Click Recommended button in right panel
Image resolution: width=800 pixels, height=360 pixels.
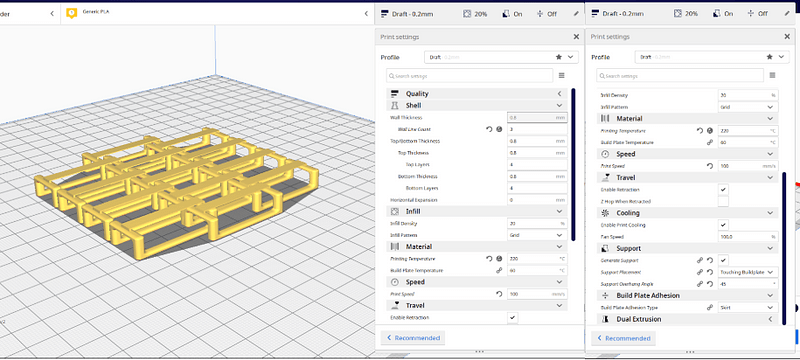[623, 338]
